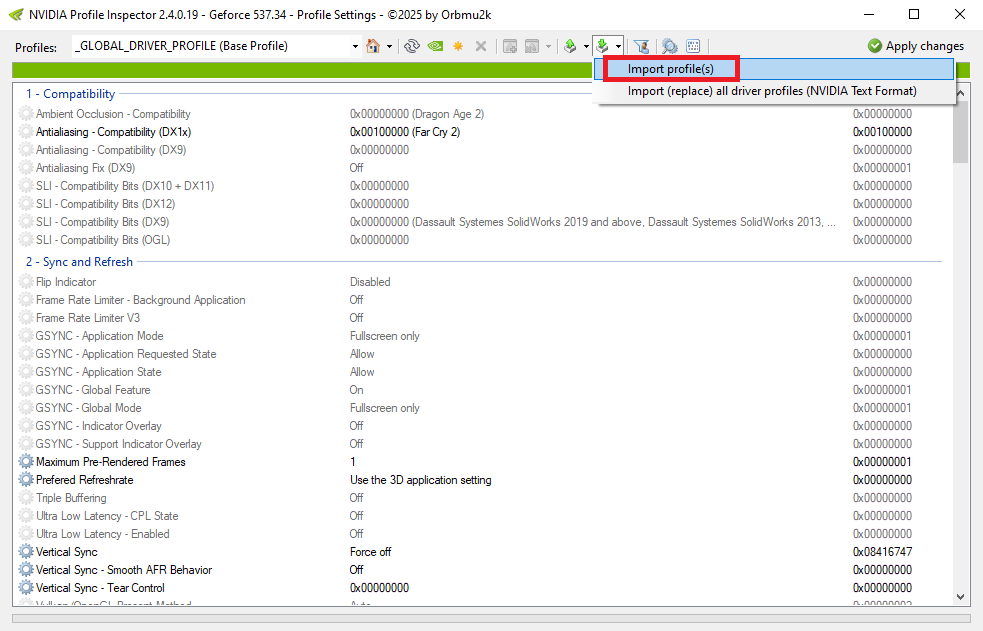Click the 0x08416747 hex value
The width and height of the screenshot is (983, 631).
click(882, 552)
